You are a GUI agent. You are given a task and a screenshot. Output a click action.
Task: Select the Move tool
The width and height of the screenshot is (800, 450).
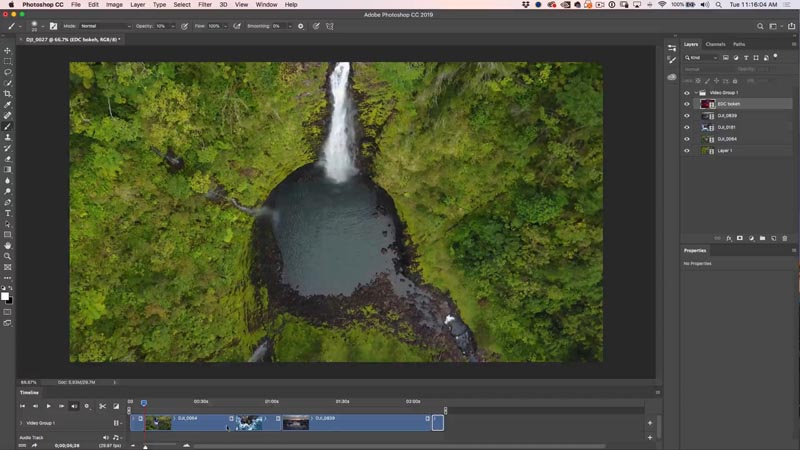[8, 51]
